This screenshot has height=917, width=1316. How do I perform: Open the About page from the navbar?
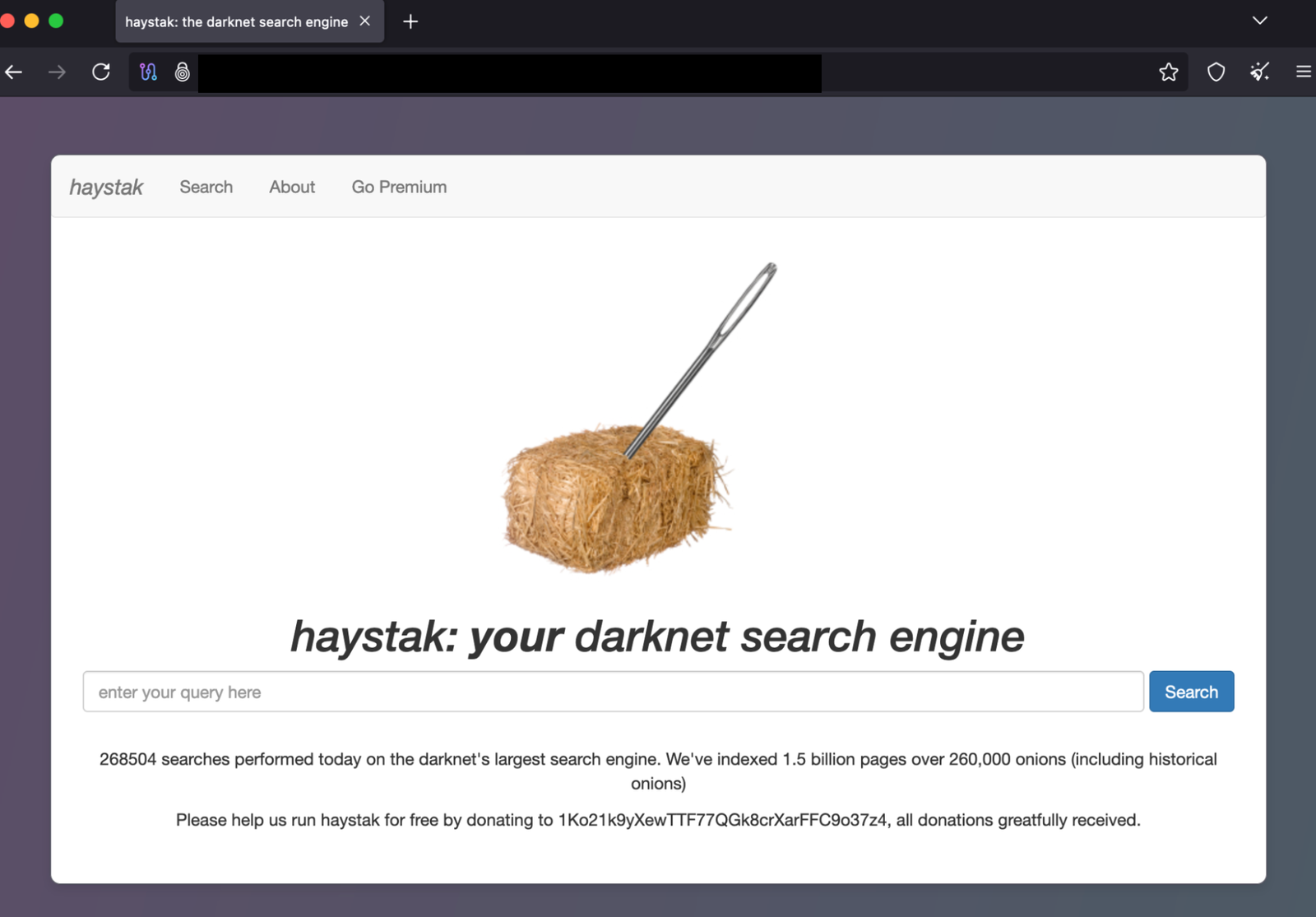pyautogui.click(x=291, y=187)
